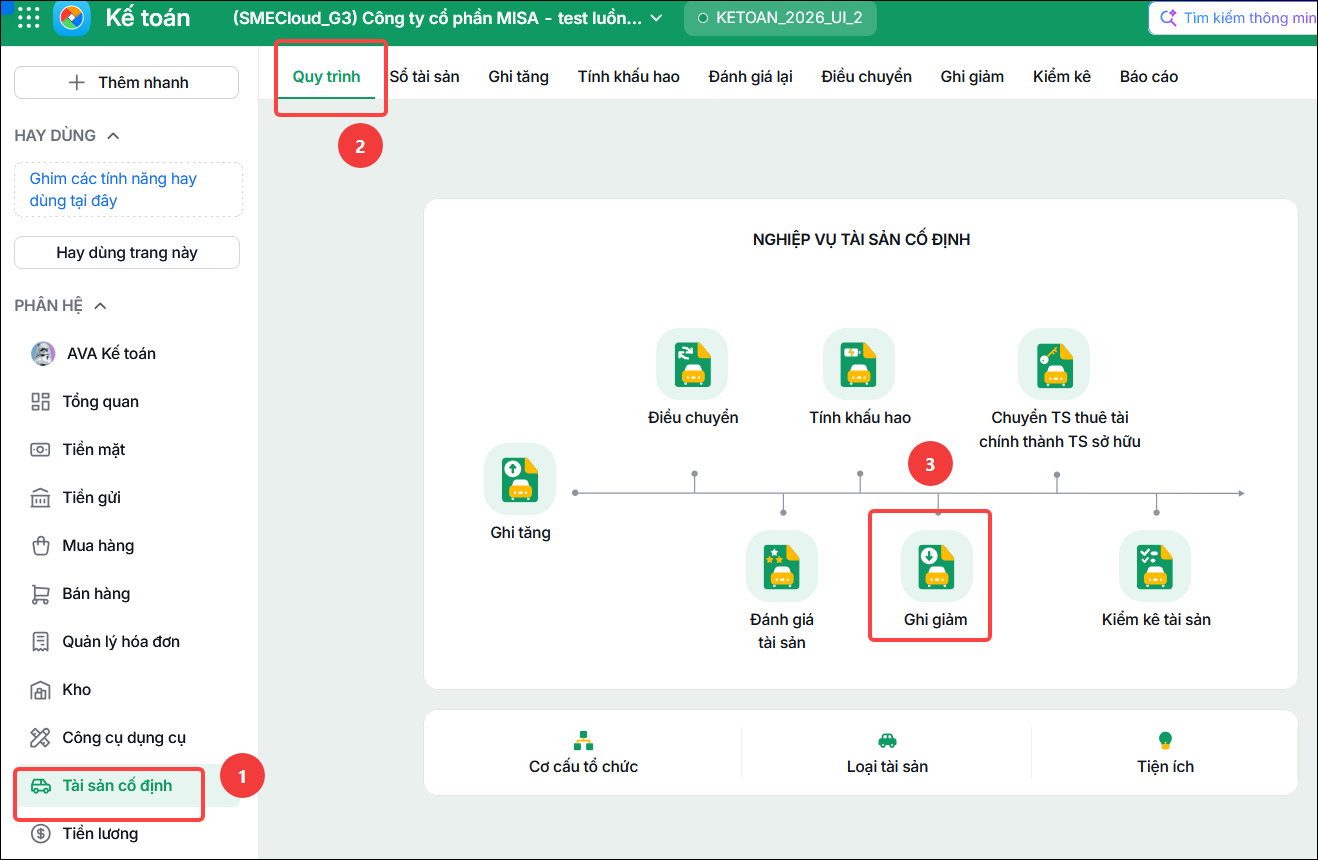
Task: Collapse the HAY DÙNG section
Action: [x=113, y=136]
